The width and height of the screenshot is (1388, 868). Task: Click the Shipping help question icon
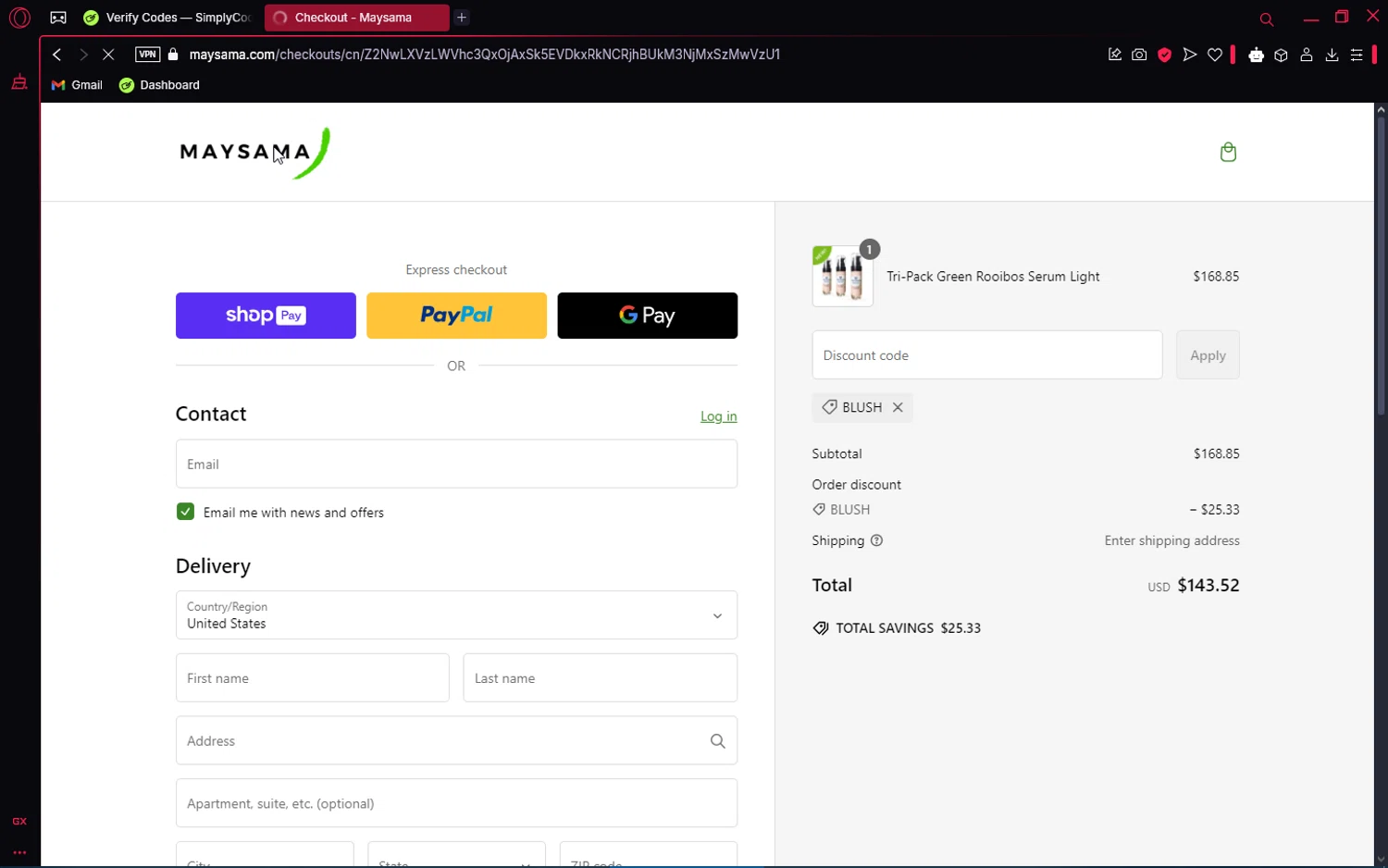point(876,540)
